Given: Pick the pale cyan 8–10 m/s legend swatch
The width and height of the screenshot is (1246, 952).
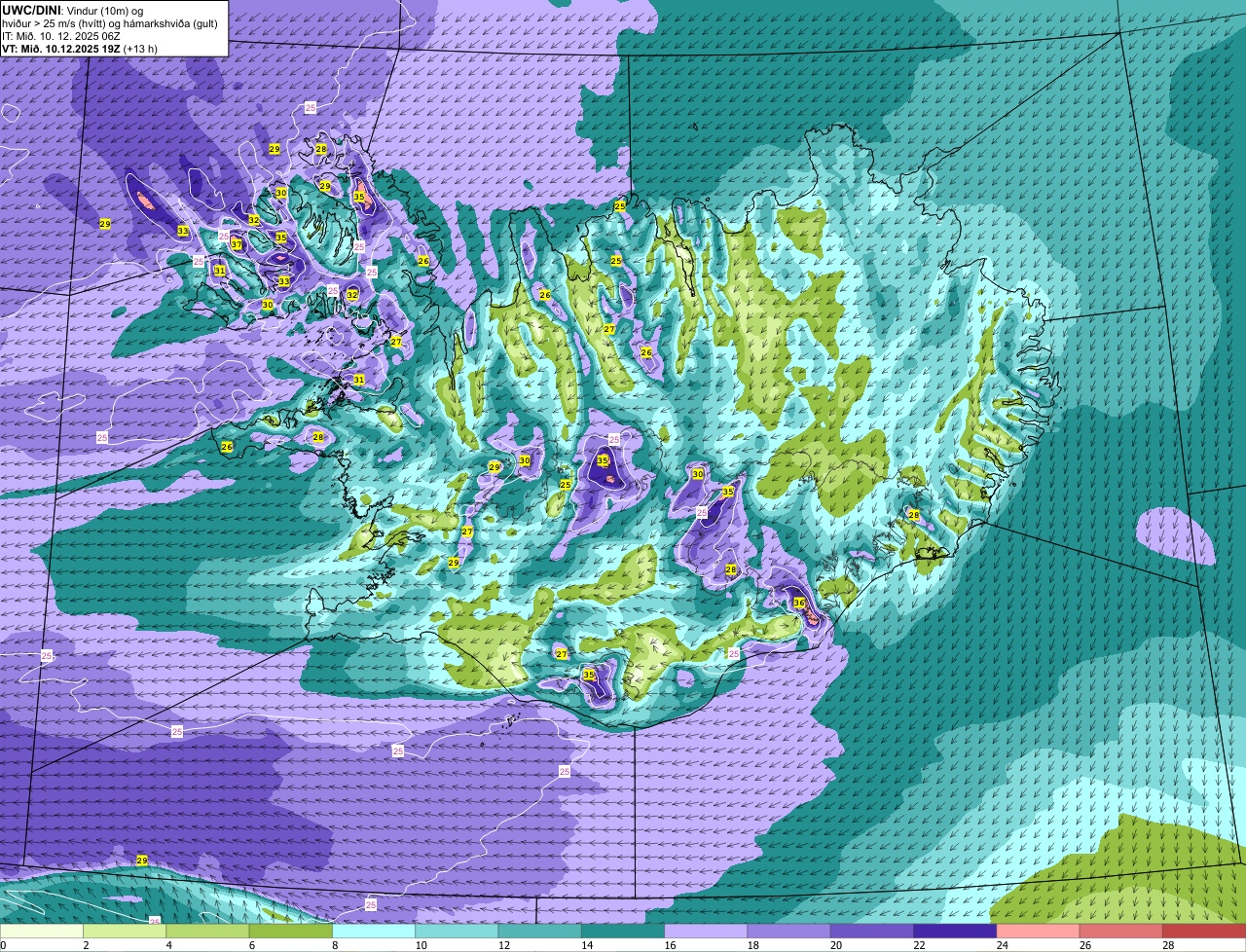Looking at the screenshot, I should point(375,932).
